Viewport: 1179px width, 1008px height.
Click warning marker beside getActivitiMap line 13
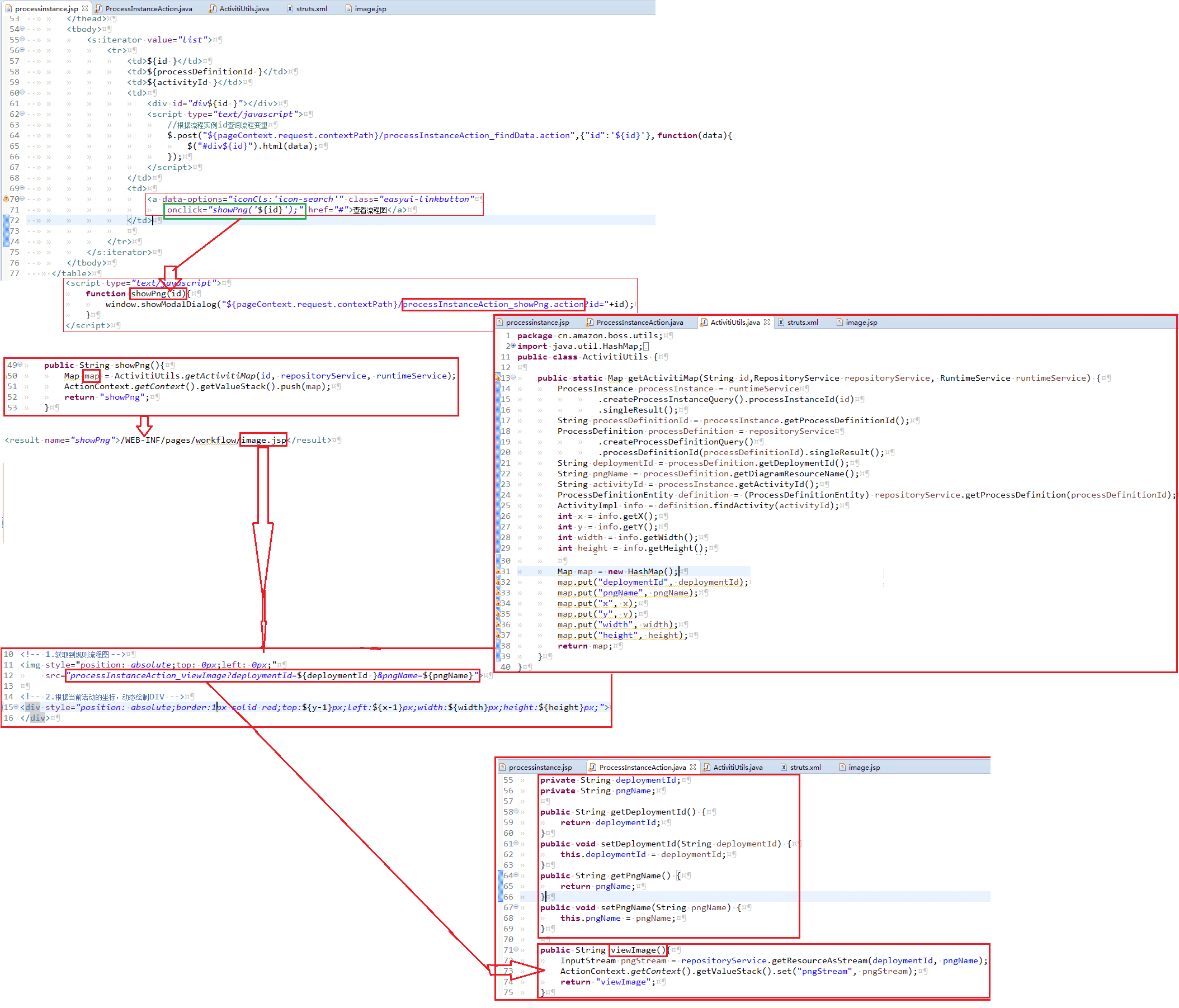tap(497, 378)
